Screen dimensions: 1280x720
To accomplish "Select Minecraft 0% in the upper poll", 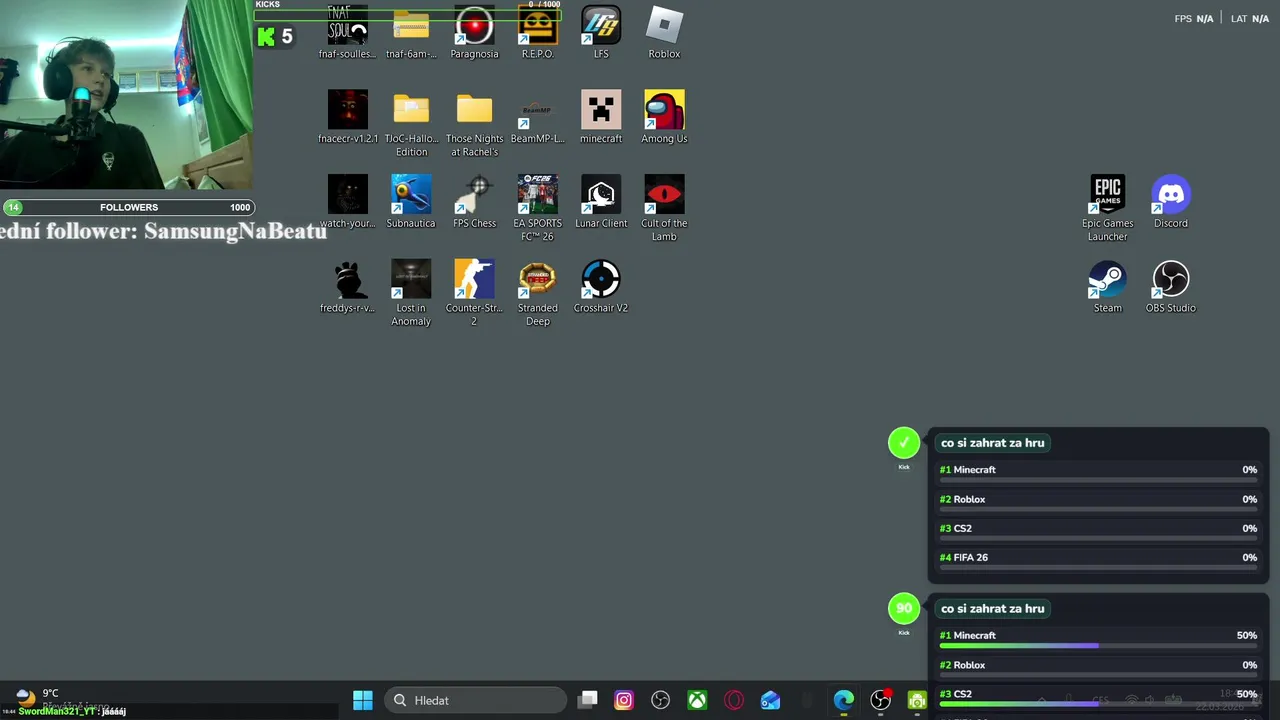I will (x=1098, y=472).
